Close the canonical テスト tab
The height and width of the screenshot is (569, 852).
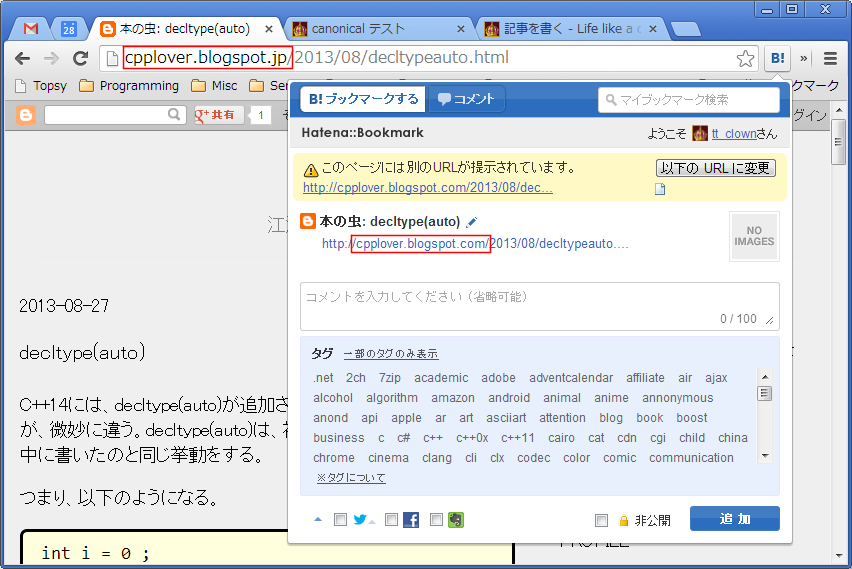(x=461, y=29)
